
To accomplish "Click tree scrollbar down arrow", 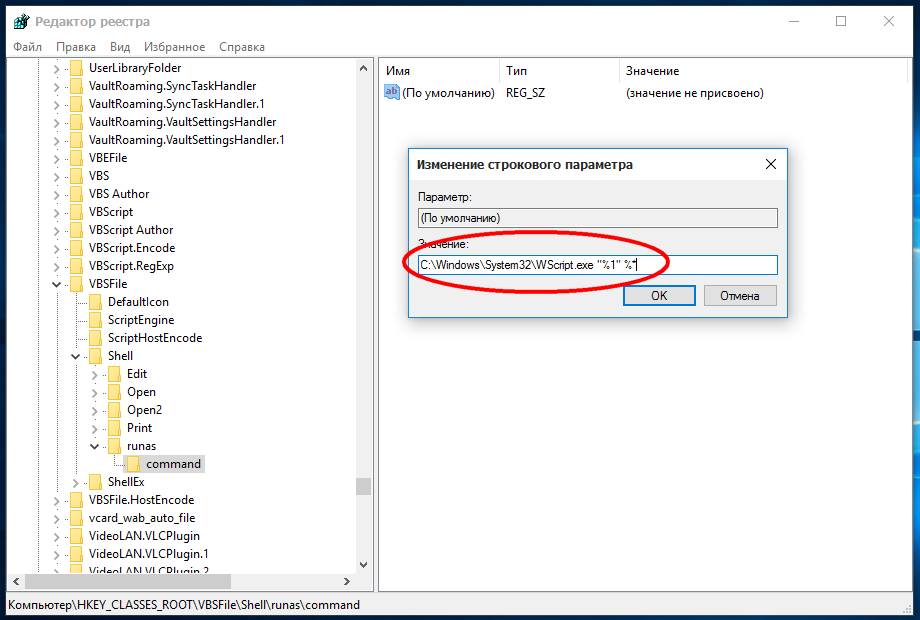I will click(363, 565).
